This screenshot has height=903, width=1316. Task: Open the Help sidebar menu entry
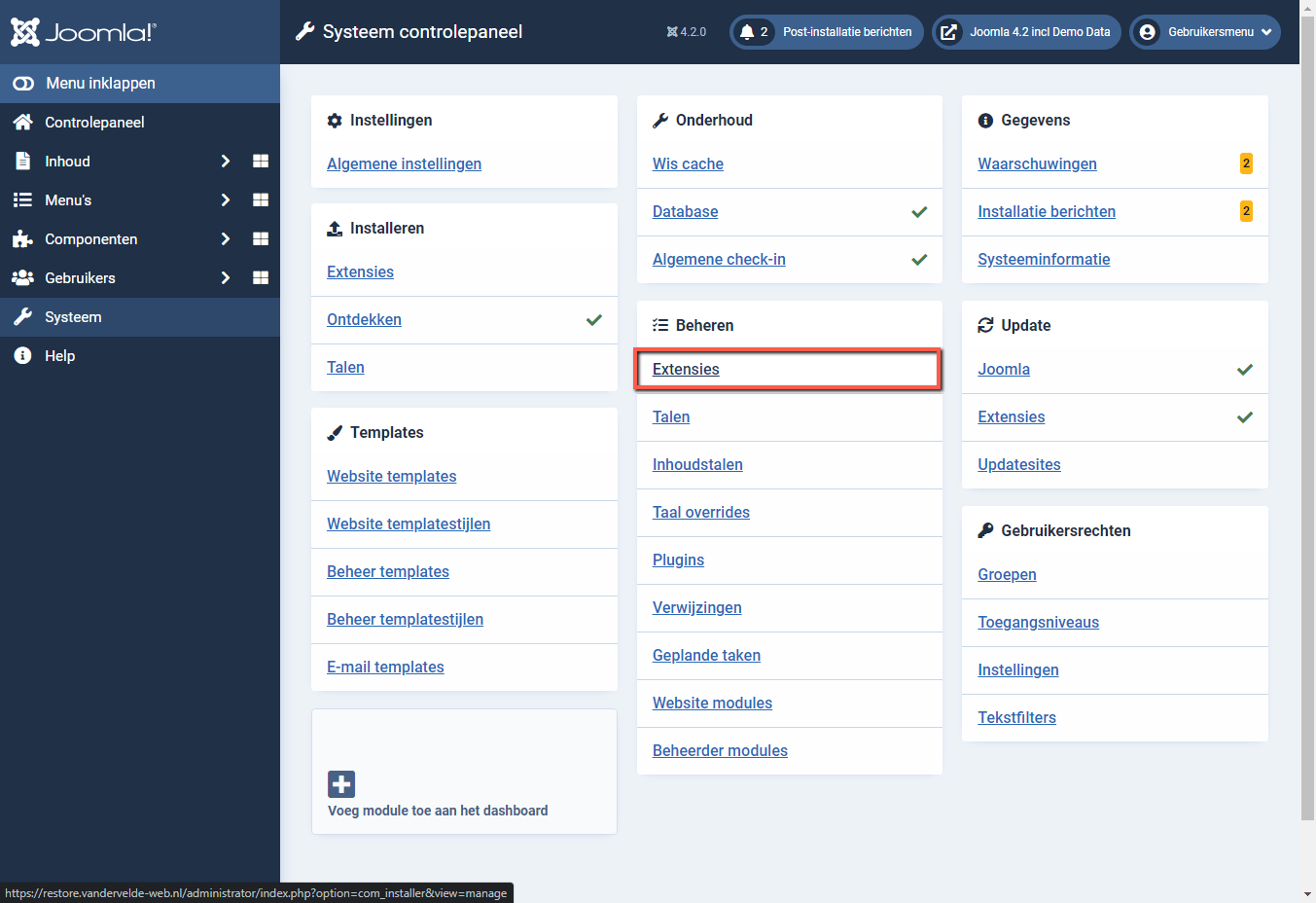[60, 355]
